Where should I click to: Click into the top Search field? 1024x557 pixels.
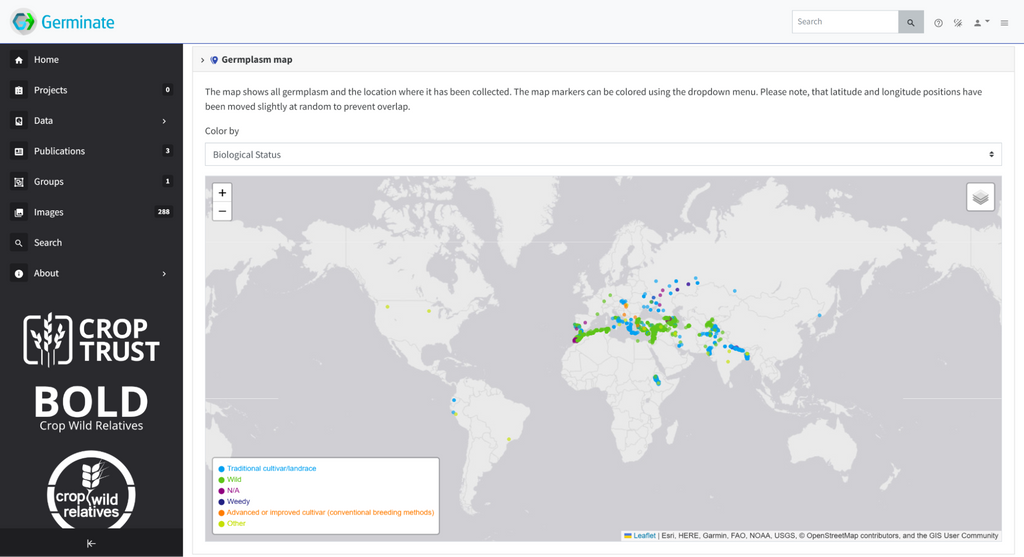845,22
